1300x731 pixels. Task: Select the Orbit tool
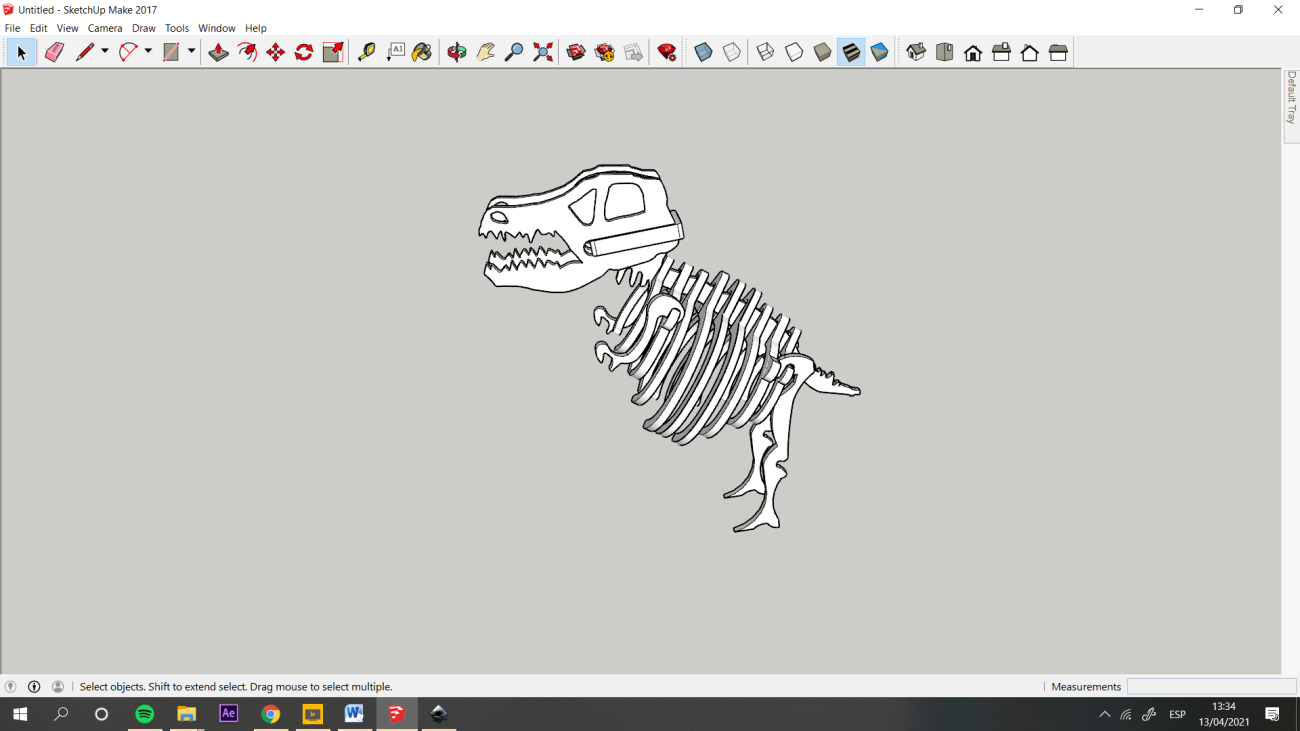457,53
